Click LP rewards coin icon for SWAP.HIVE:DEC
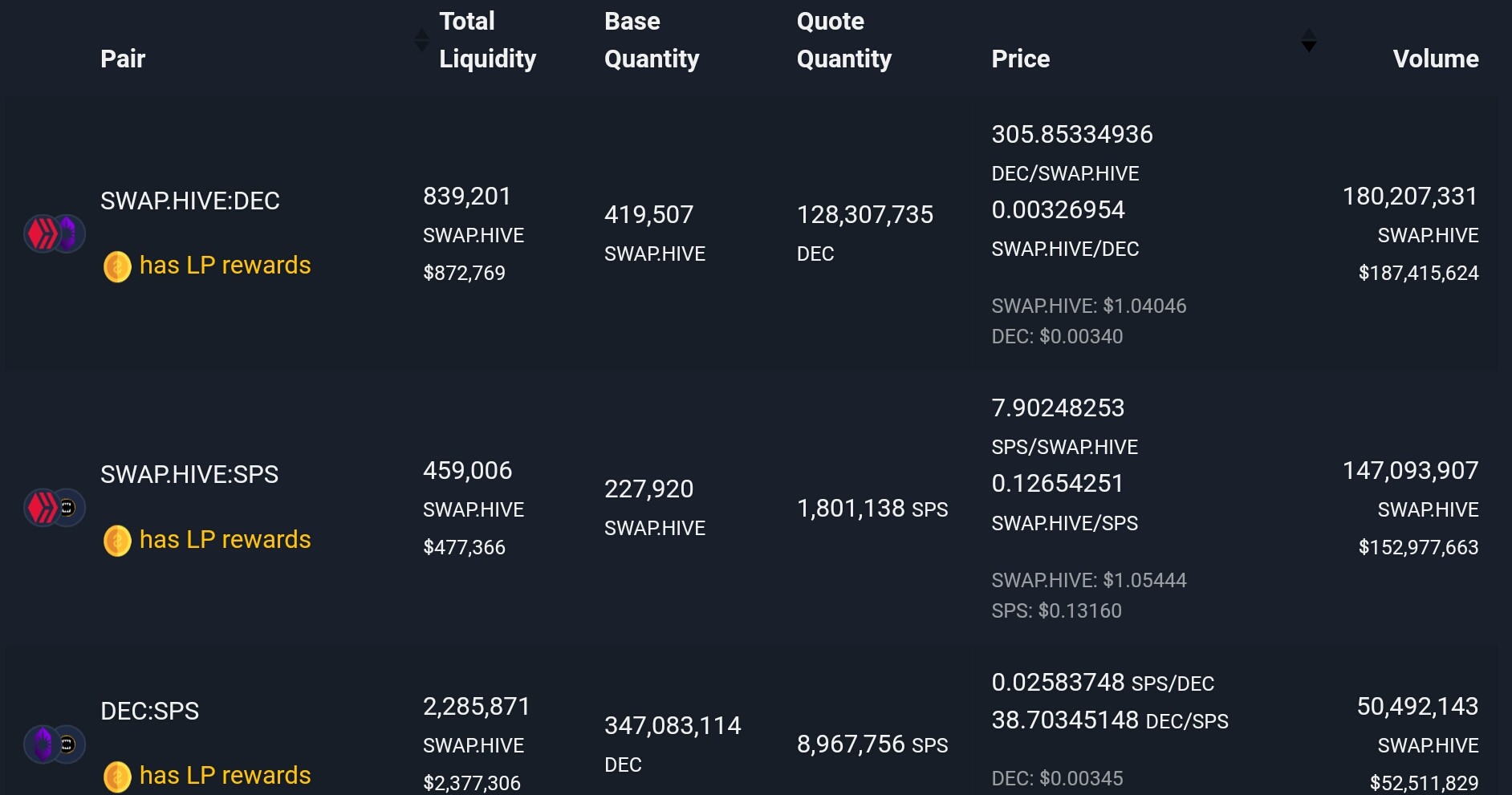 (117, 266)
